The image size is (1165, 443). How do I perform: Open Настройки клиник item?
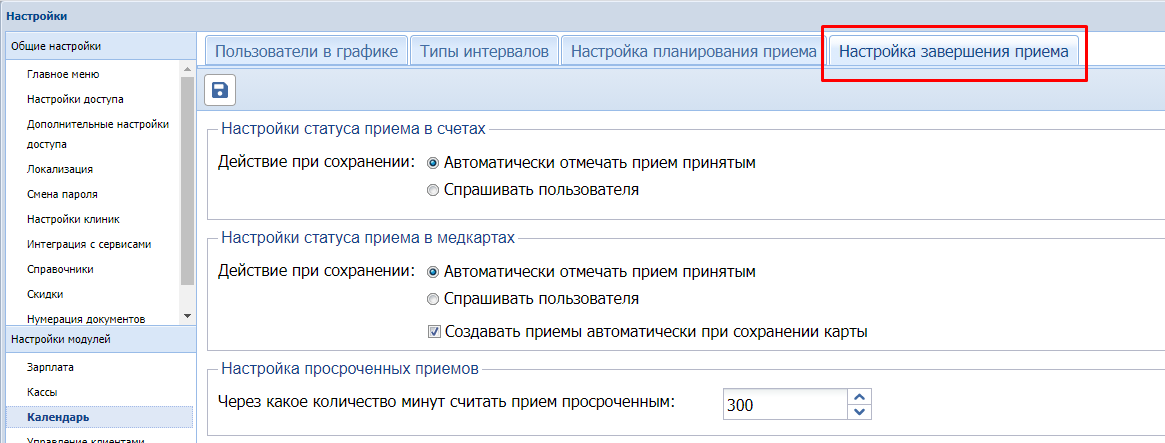[74, 219]
